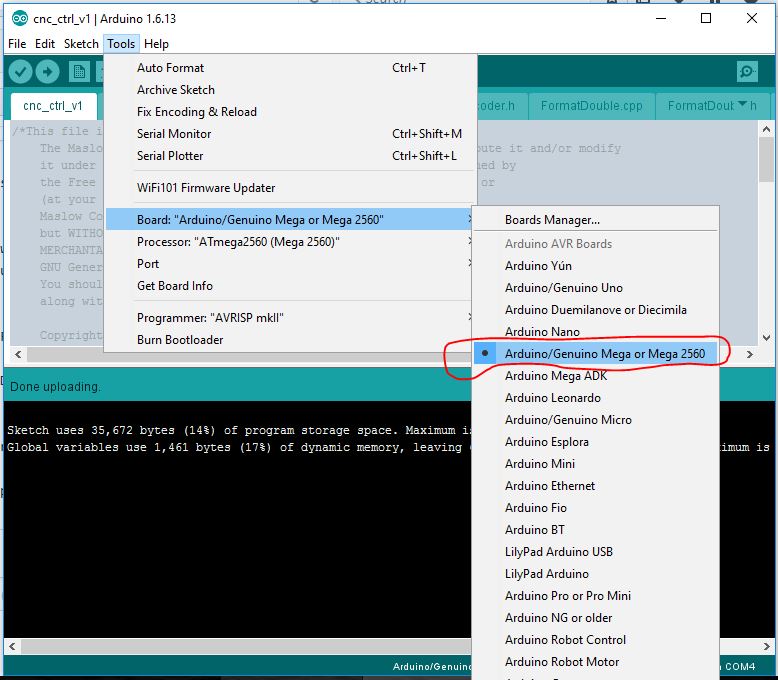Screen dimensions: 778x680
Task: Choose Auto Format from Tools menu
Action: [x=289, y=68]
